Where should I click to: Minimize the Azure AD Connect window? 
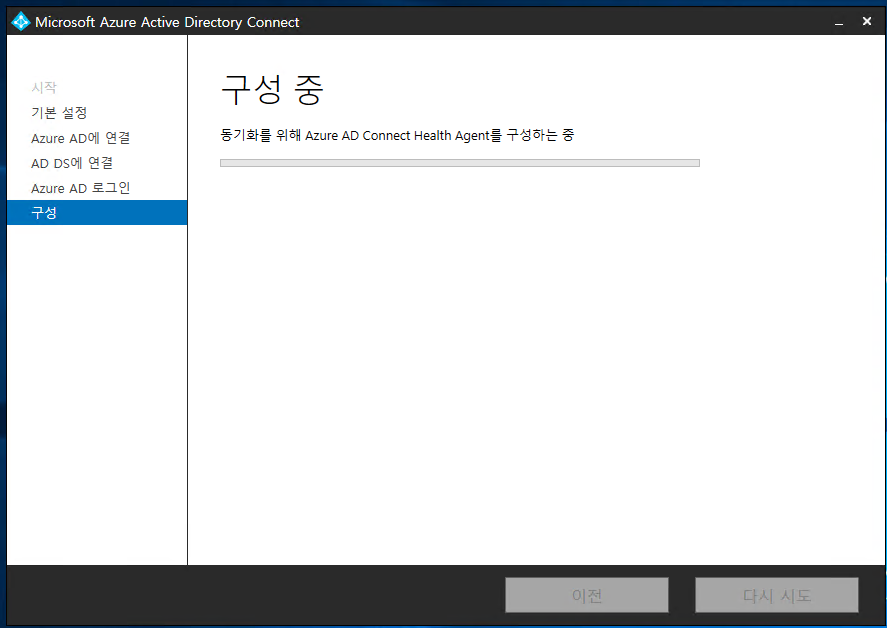pos(839,22)
